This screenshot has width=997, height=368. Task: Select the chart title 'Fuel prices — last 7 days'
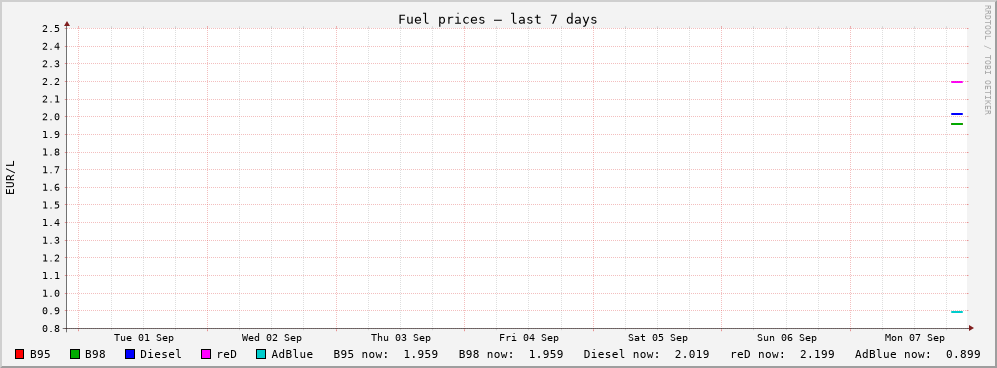click(x=498, y=19)
